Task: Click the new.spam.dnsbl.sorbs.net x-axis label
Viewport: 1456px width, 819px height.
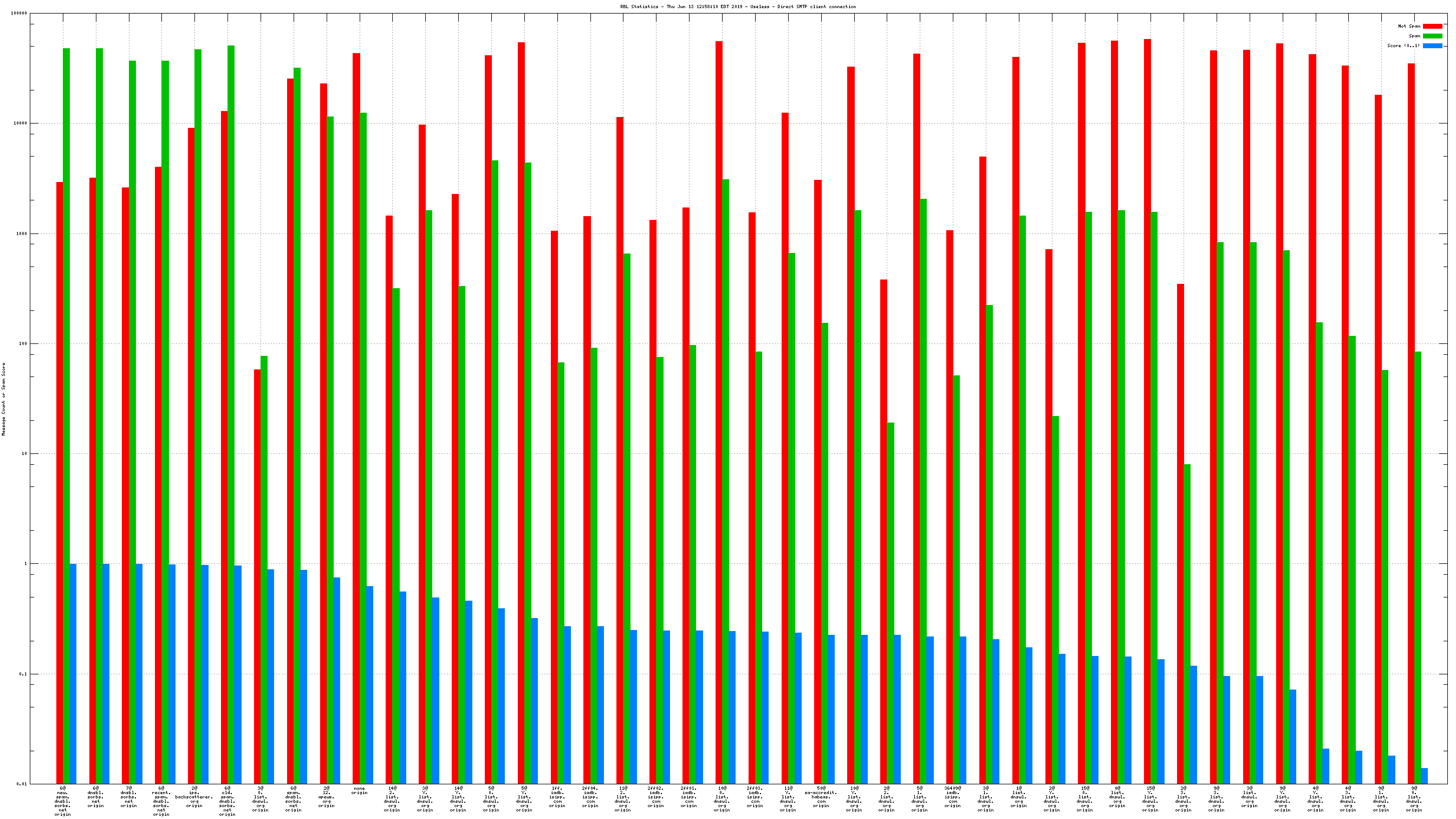Action: pyautogui.click(x=62, y=801)
